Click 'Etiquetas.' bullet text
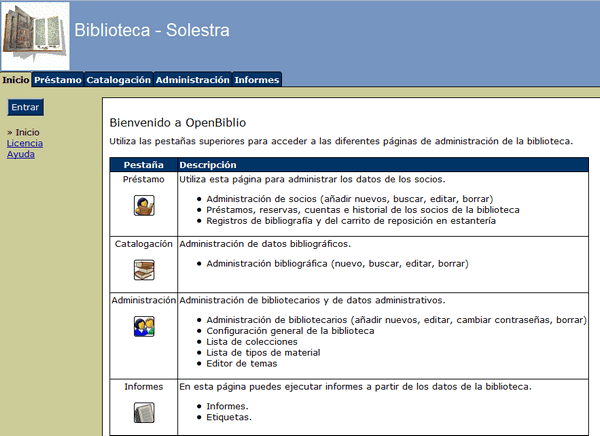Image resolution: width=600 pixels, height=436 pixels. [x=229, y=417]
